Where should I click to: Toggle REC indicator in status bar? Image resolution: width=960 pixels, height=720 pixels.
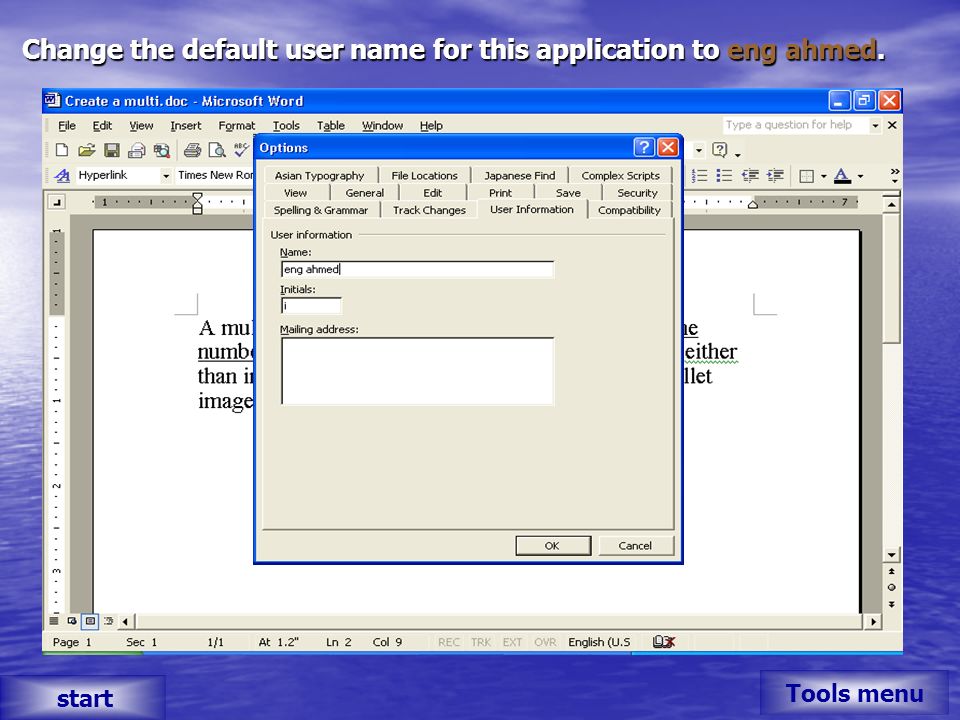[x=448, y=642]
